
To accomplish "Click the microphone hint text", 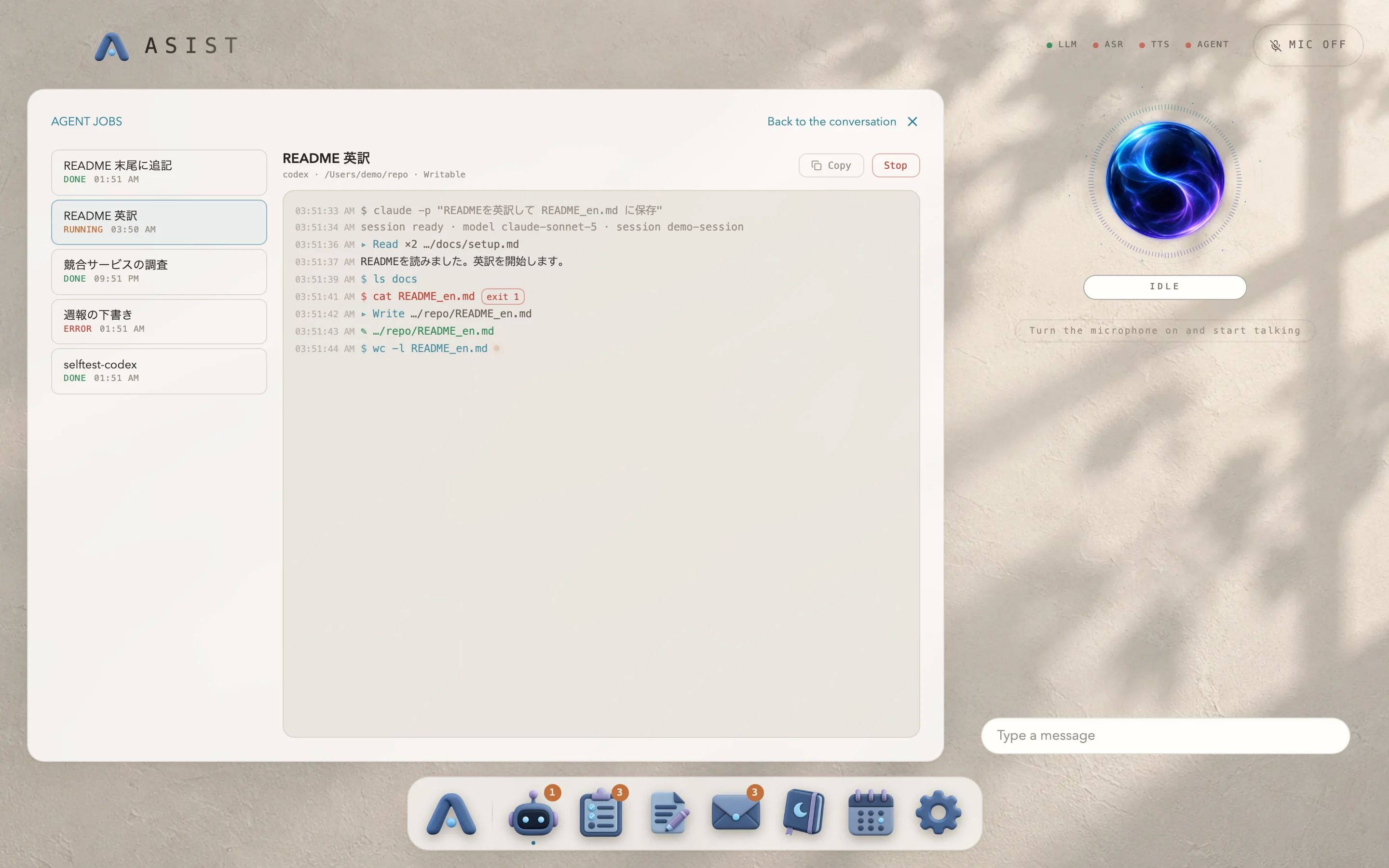I will click(x=1165, y=331).
